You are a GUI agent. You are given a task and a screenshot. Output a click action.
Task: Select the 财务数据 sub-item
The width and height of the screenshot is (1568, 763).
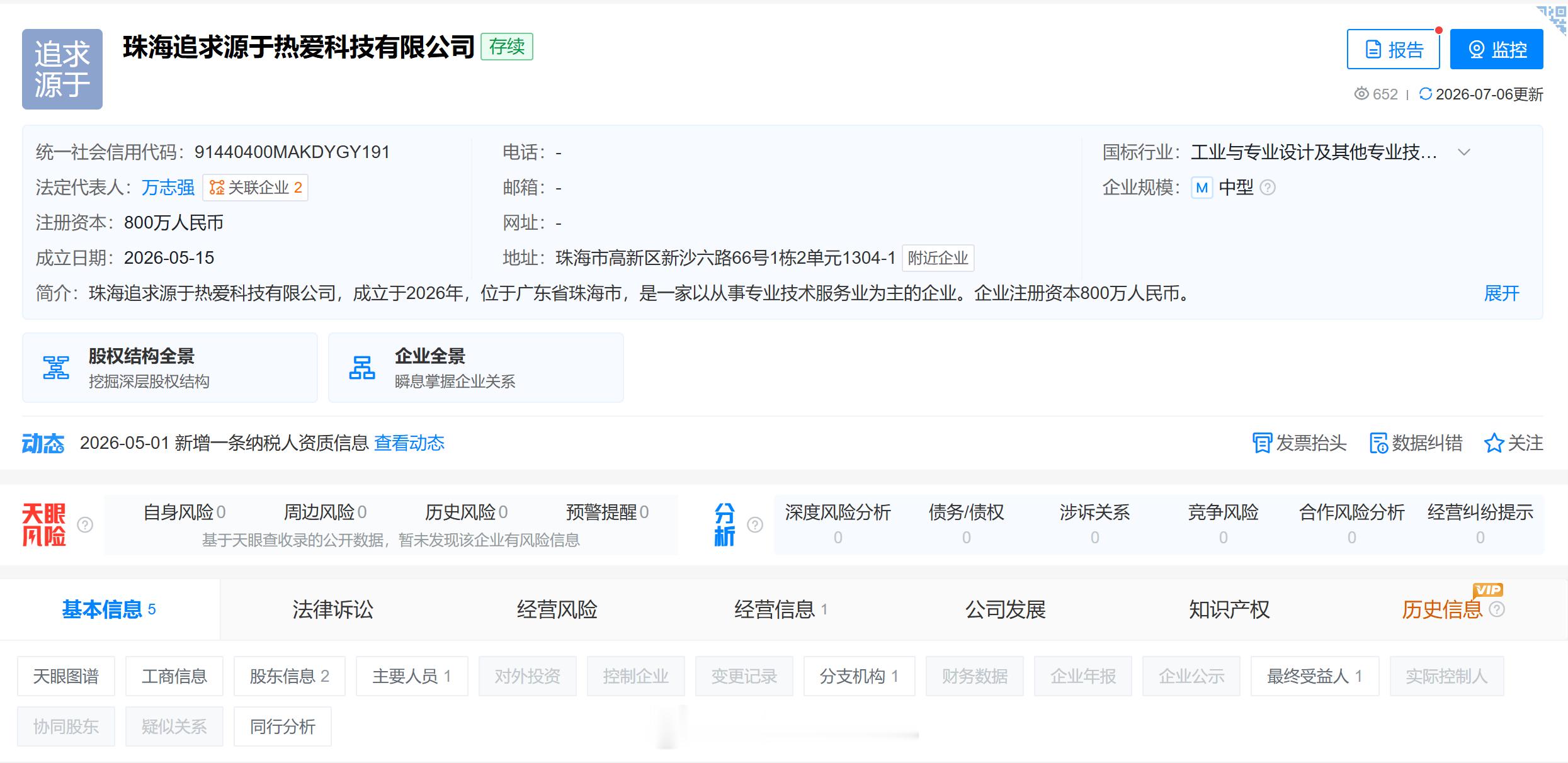(x=975, y=676)
